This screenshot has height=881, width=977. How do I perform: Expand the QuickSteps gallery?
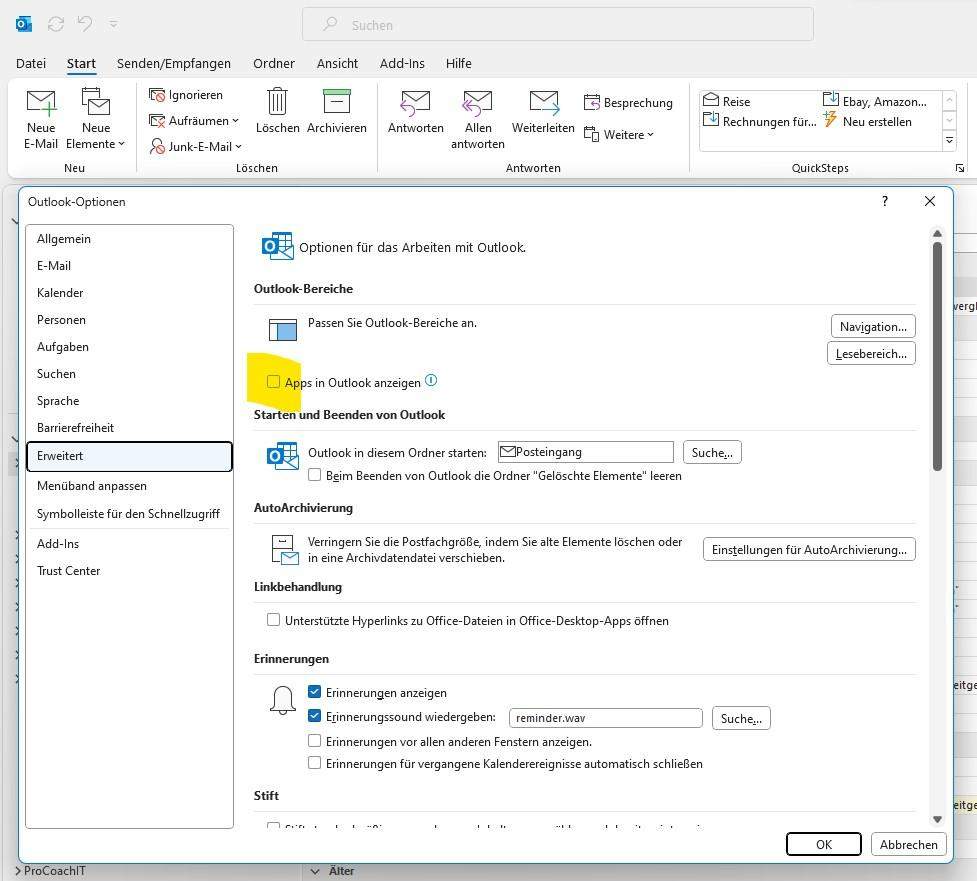pyautogui.click(x=949, y=140)
